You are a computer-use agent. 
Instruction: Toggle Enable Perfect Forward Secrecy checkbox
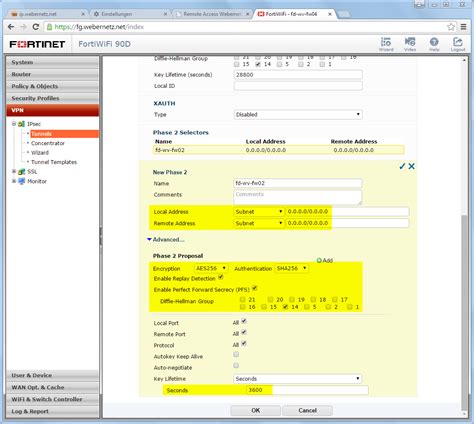(x=255, y=288)
